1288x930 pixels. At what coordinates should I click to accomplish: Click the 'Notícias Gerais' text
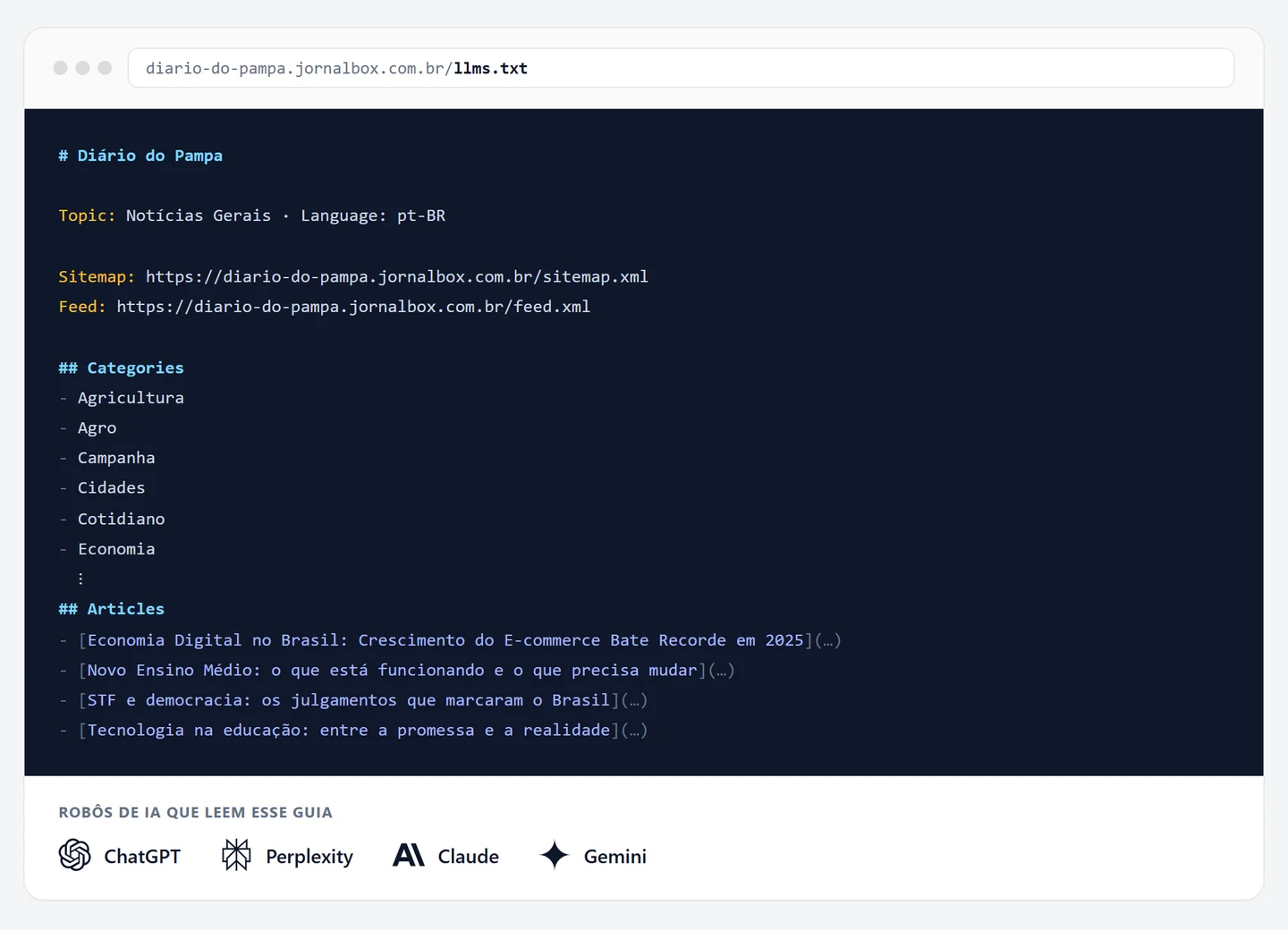point(199,216)
